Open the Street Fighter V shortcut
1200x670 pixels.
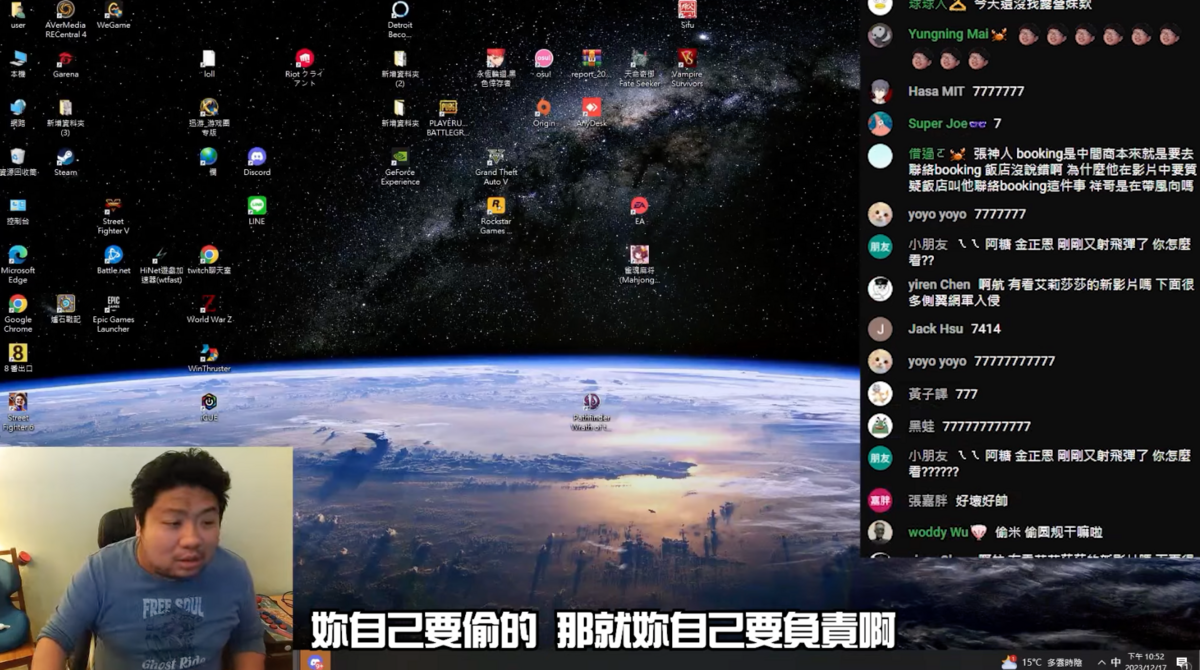click(x=113, y=215)
